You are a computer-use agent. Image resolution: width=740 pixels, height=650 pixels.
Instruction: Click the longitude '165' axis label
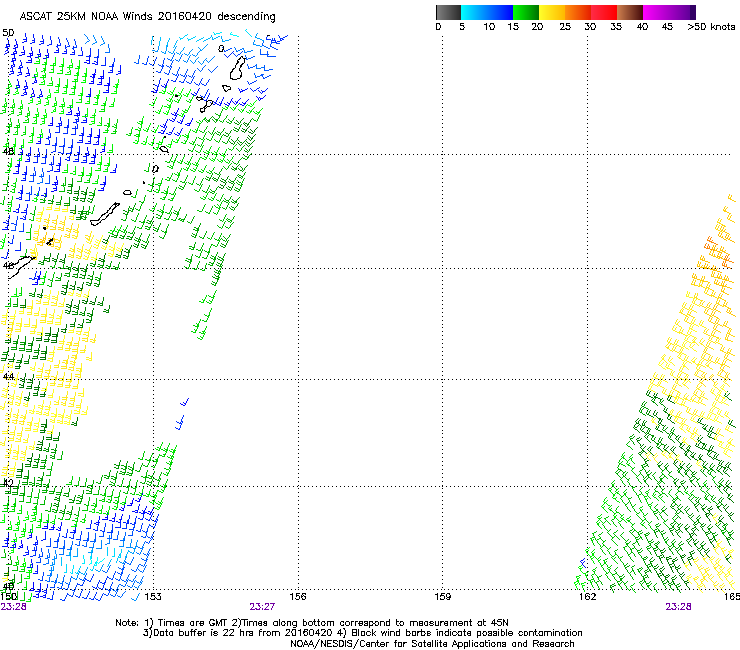[x=732, y=597]
